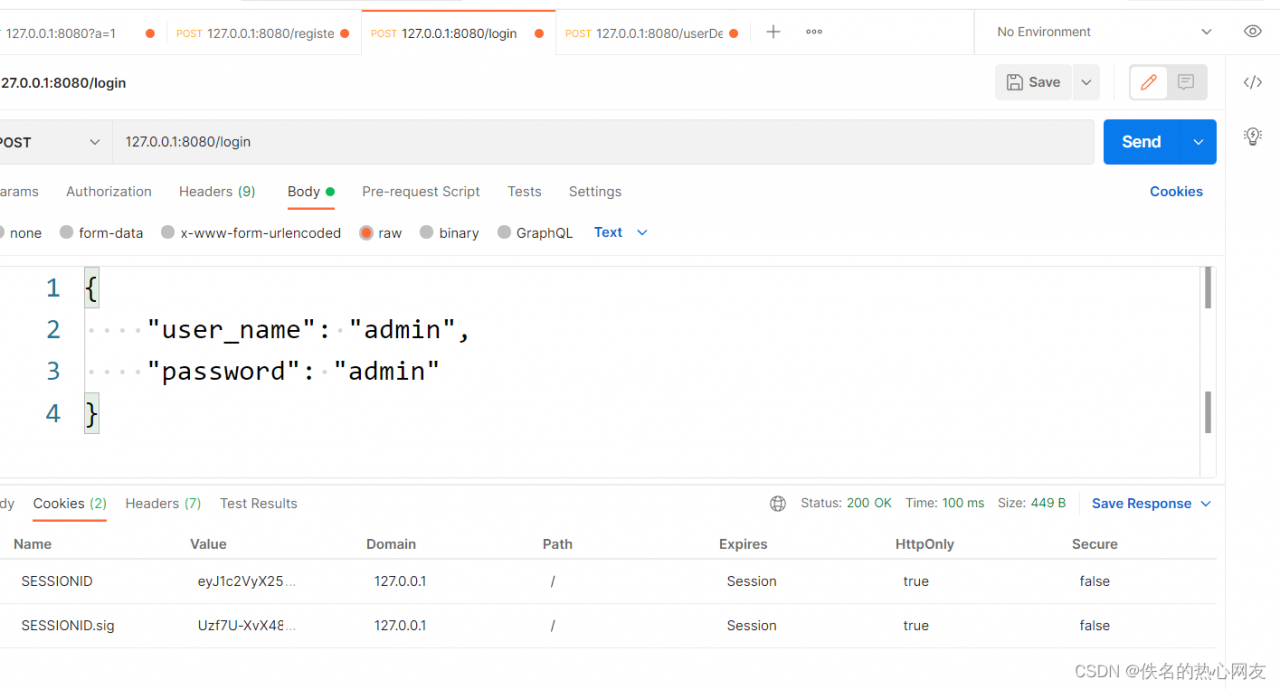Open the code snippet icon in sidebar
The height and width of the screenshot is (689, 1280).
[1252, 83]
